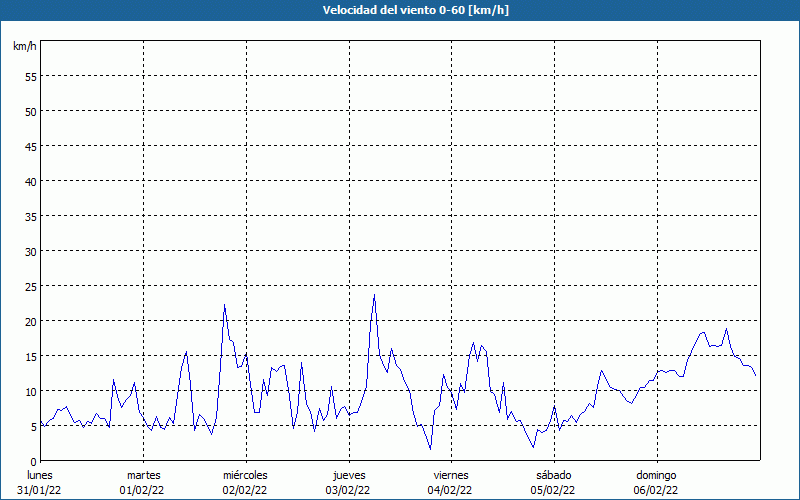Click the '55' y-axis value
The width and height of the screenshot is (800, 500).
click(31, 77)
